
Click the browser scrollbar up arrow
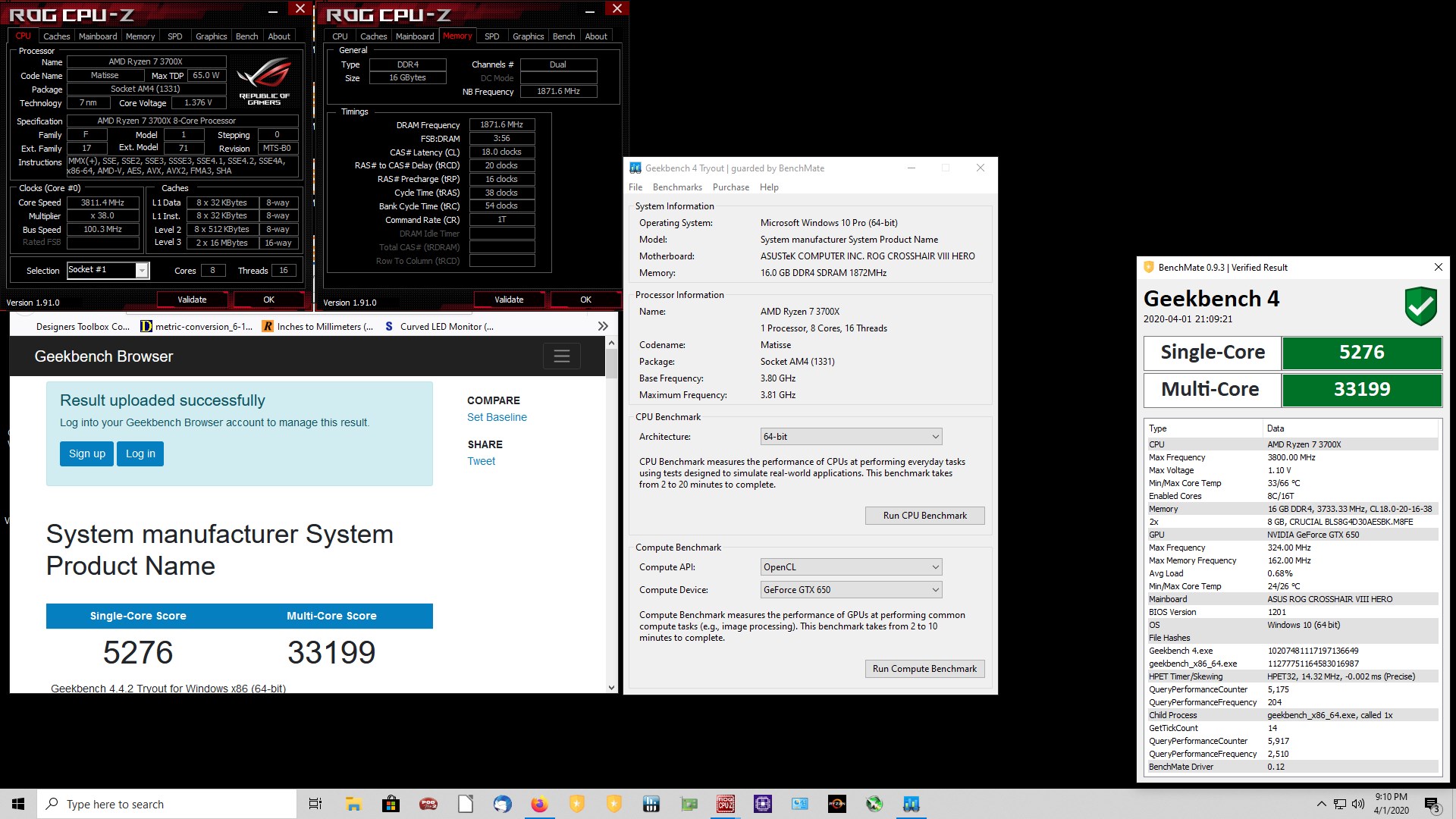tap(611, 343)
